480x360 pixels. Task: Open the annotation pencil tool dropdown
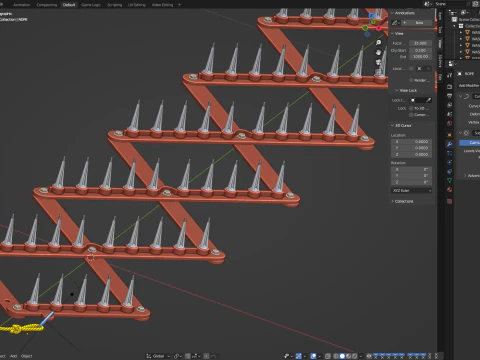coord(396,23)
